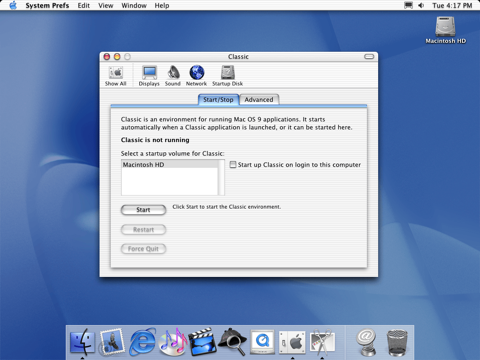Open Sherlock from the Dock
Viewport: 480px width, 360px height.
click(232, 342)
